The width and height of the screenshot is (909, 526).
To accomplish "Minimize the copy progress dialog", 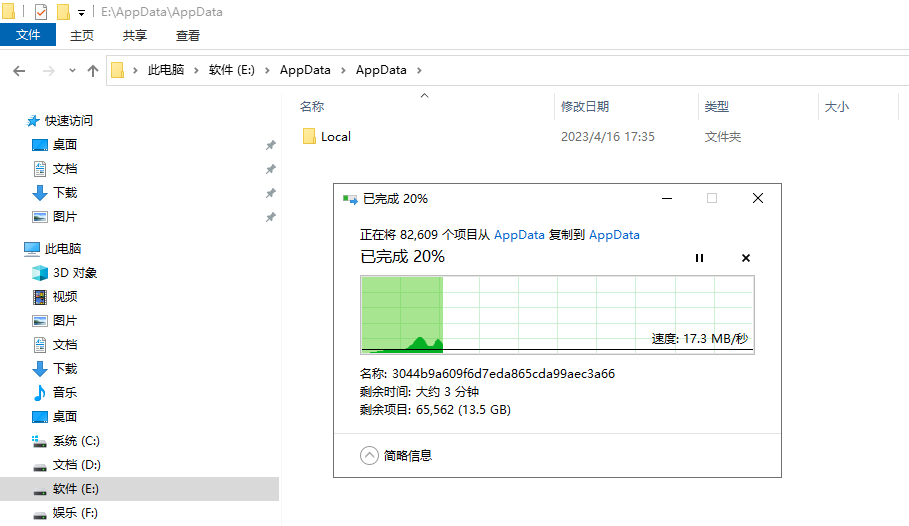I will click(x=667, y=198).
